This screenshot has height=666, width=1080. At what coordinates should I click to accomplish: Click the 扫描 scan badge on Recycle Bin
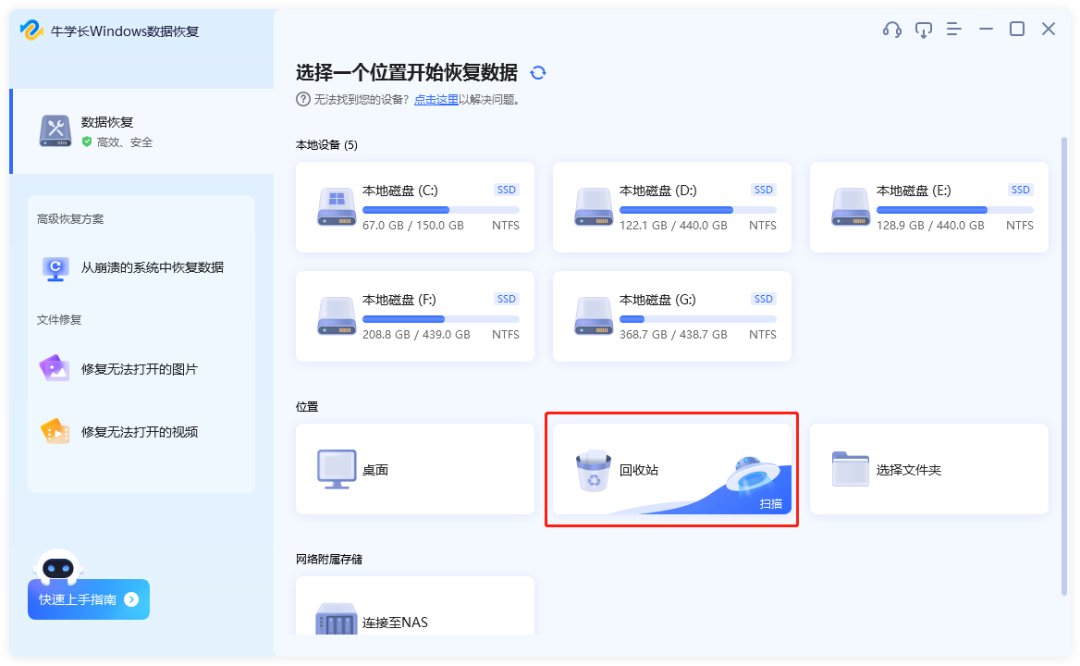click(x=771, y=503)
